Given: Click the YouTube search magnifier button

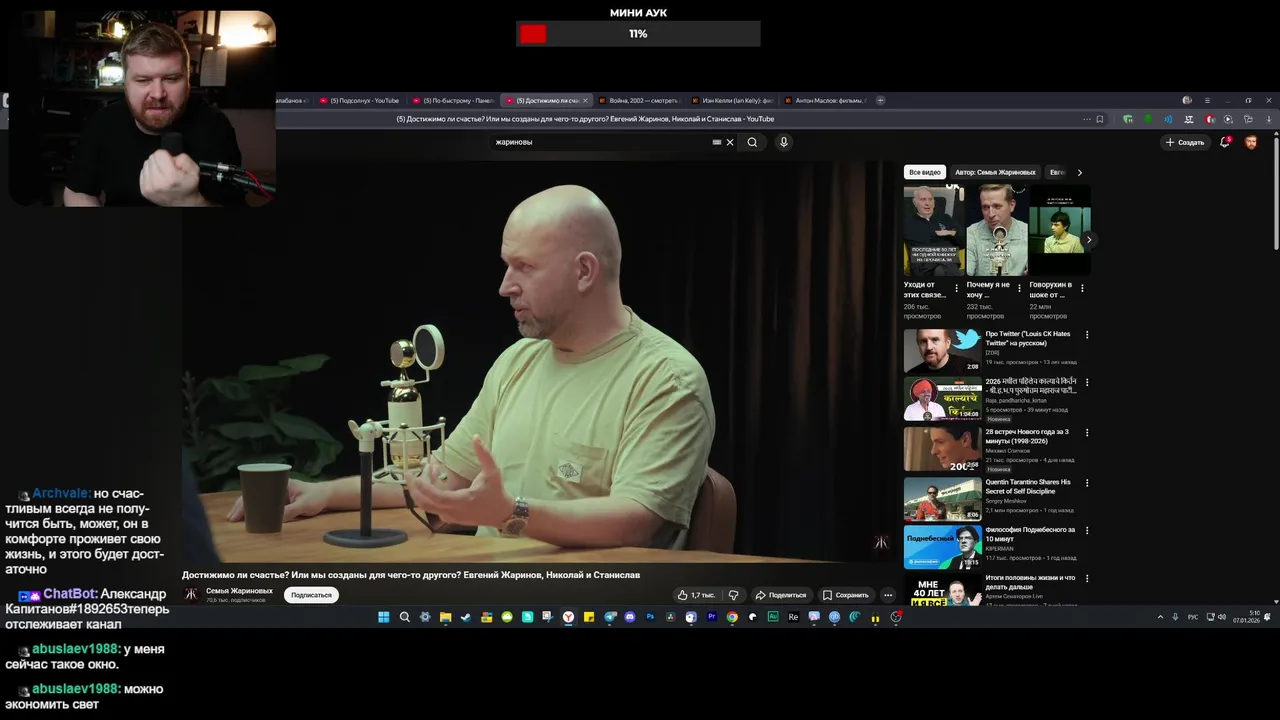Looking at the screenshot, I should coord(752,142).
